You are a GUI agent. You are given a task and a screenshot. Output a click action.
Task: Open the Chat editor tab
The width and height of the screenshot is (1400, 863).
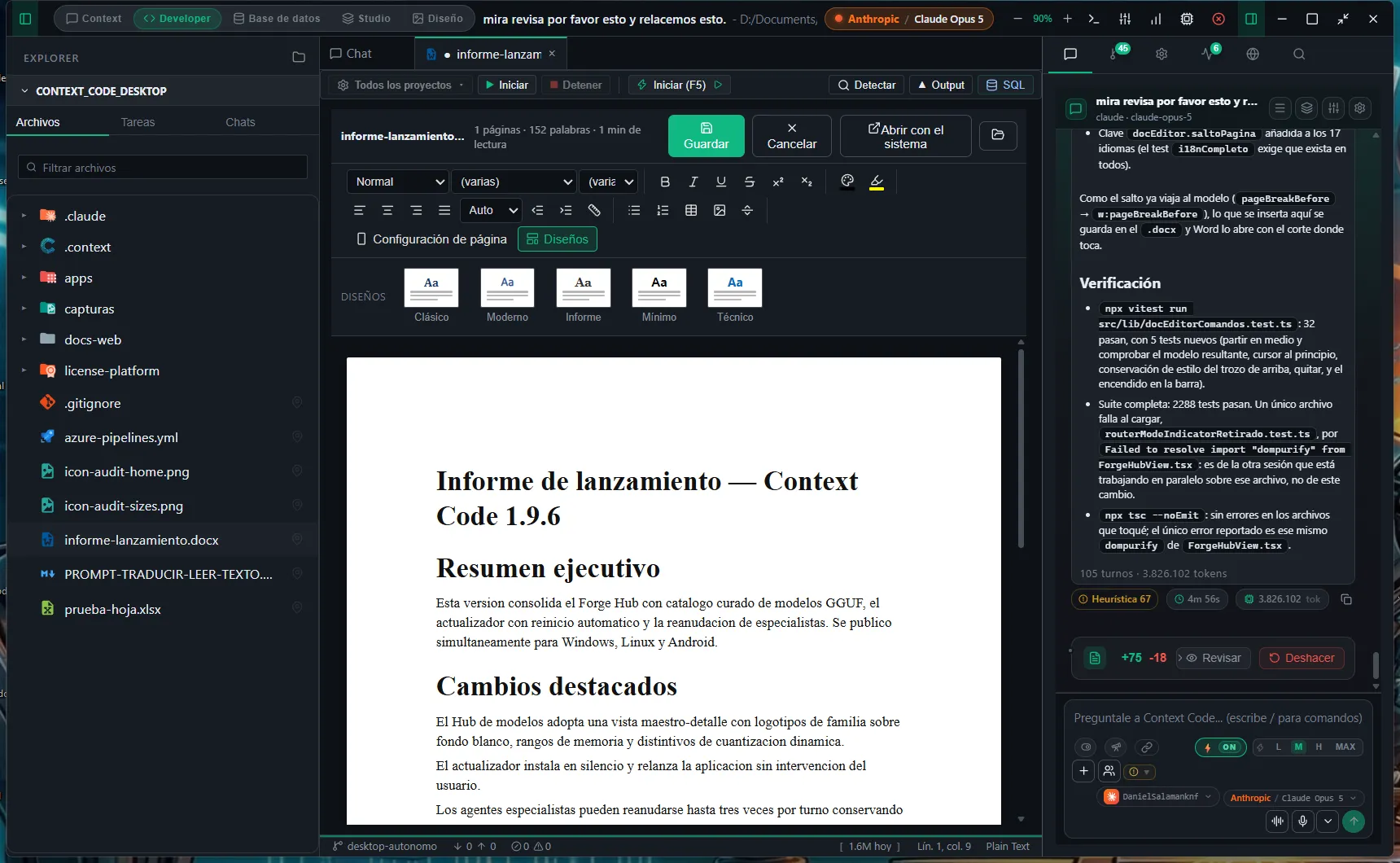(351, 54)
